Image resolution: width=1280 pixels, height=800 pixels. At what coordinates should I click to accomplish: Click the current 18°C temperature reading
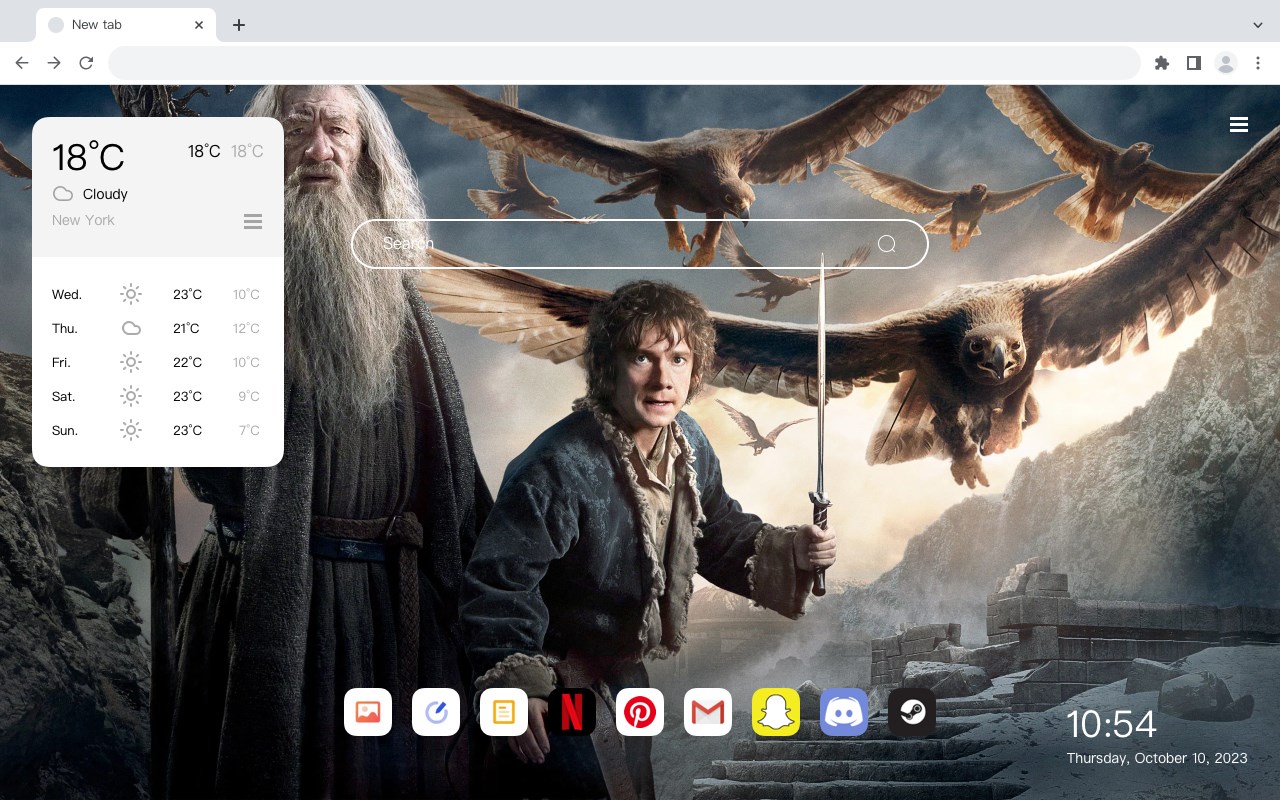click(x=88, y=157)
